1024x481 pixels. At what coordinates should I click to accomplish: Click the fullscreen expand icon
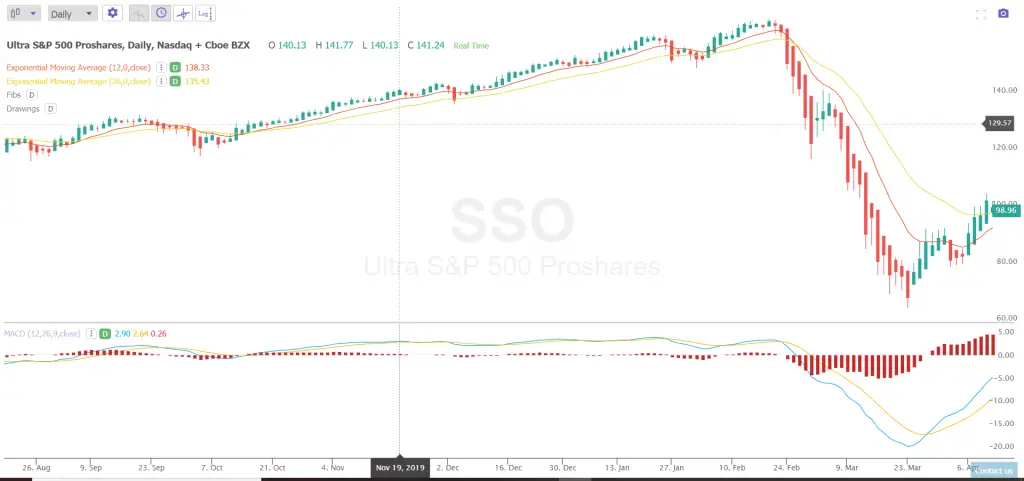[980, 14]
